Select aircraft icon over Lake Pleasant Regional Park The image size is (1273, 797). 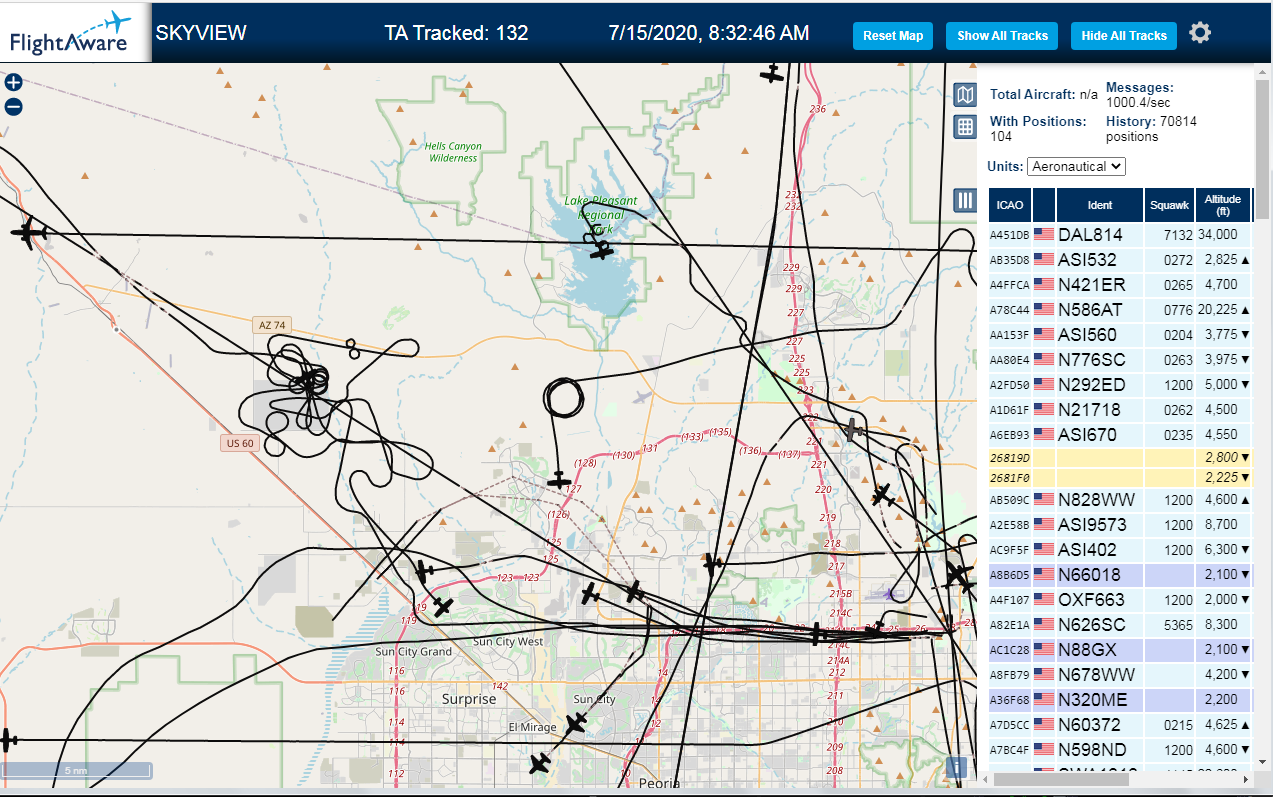(x=601, y=250)
